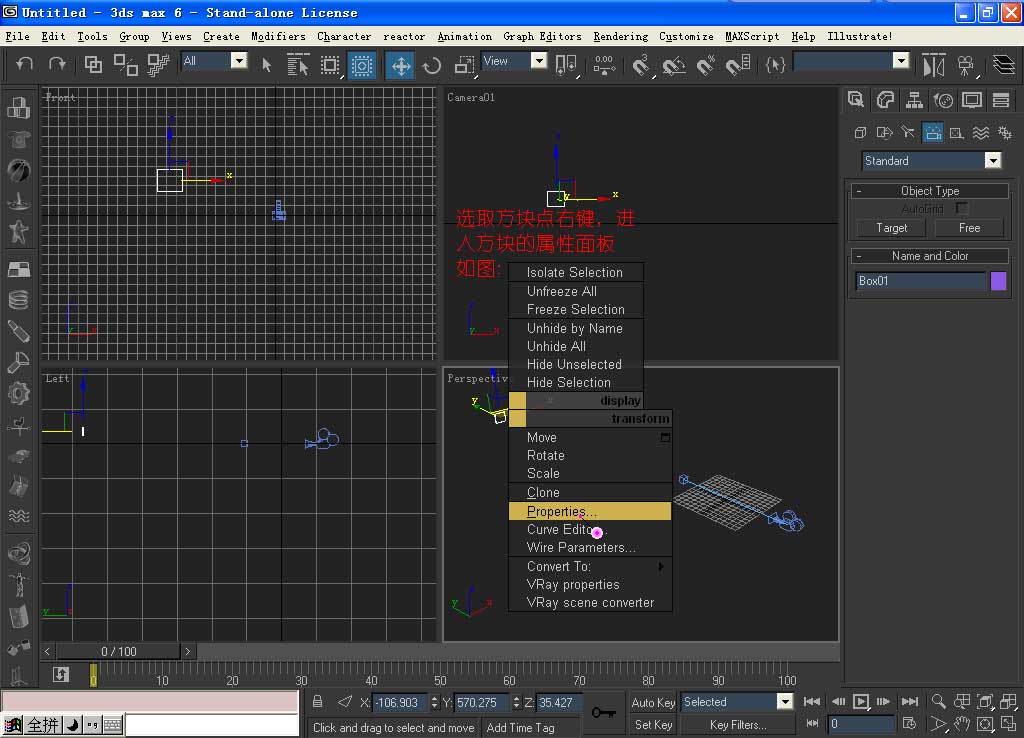Click the purple object color swatch
Viewport: 1024px width, 738px height.
(x=999, y=281)
